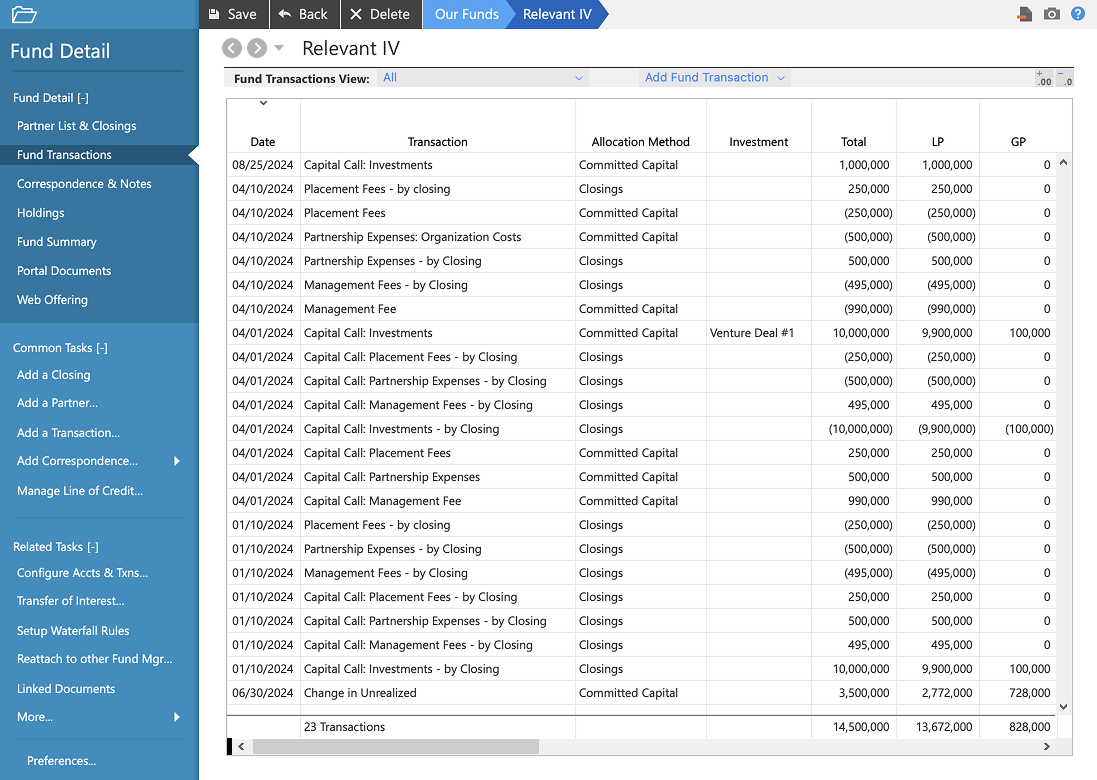This screenshot has width=1097, height=780.
Task: Click the Save toolbar button
Action: click(x=234, y=14)
